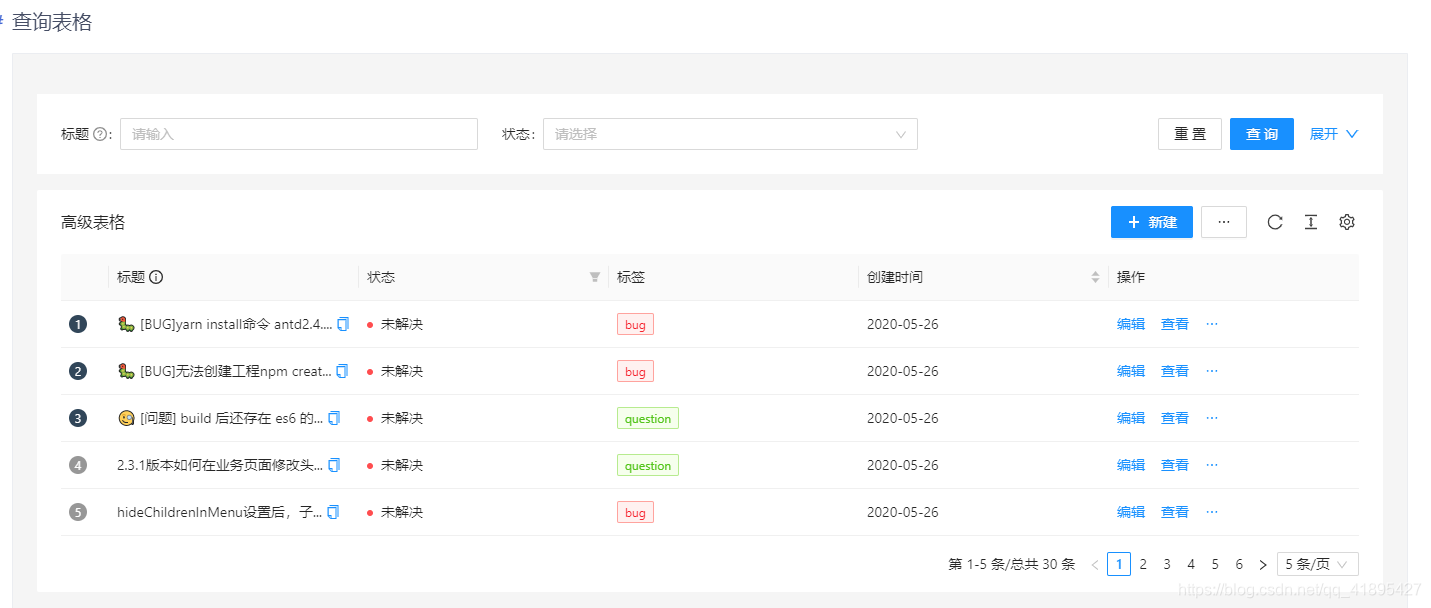
Task: Copy title of row 3 build 后还存在 es6
Action: 334,418
